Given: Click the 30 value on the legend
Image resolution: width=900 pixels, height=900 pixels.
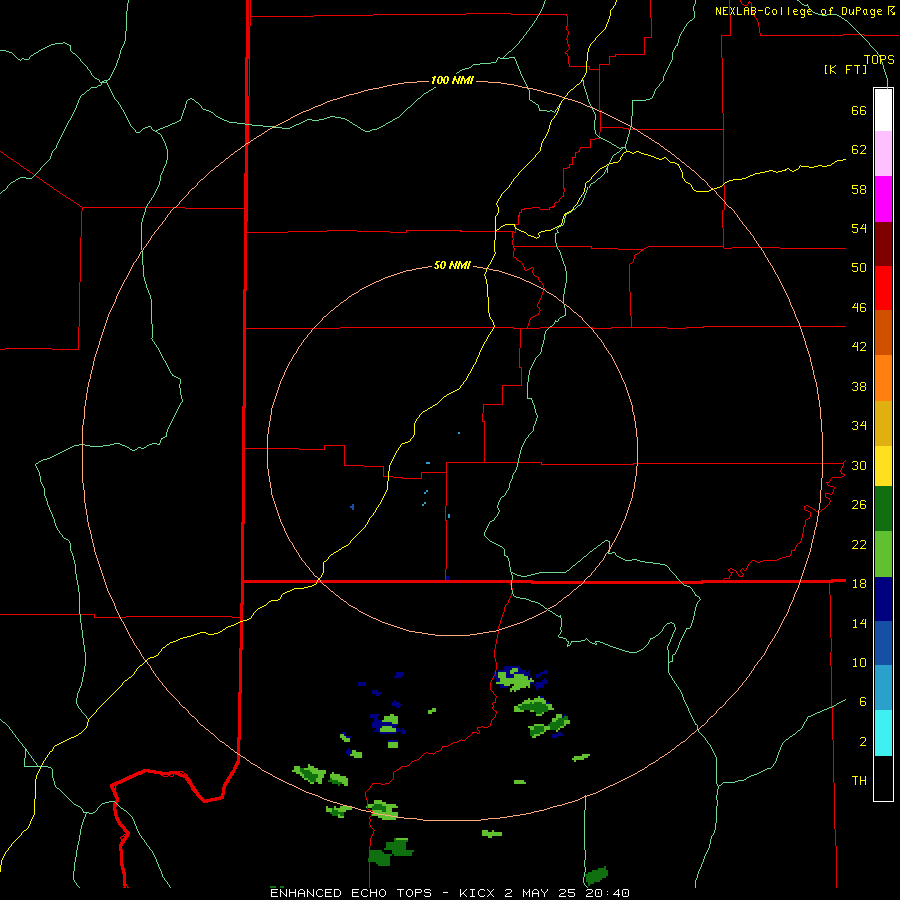Looking at the screenshot, I should [859, 465].
